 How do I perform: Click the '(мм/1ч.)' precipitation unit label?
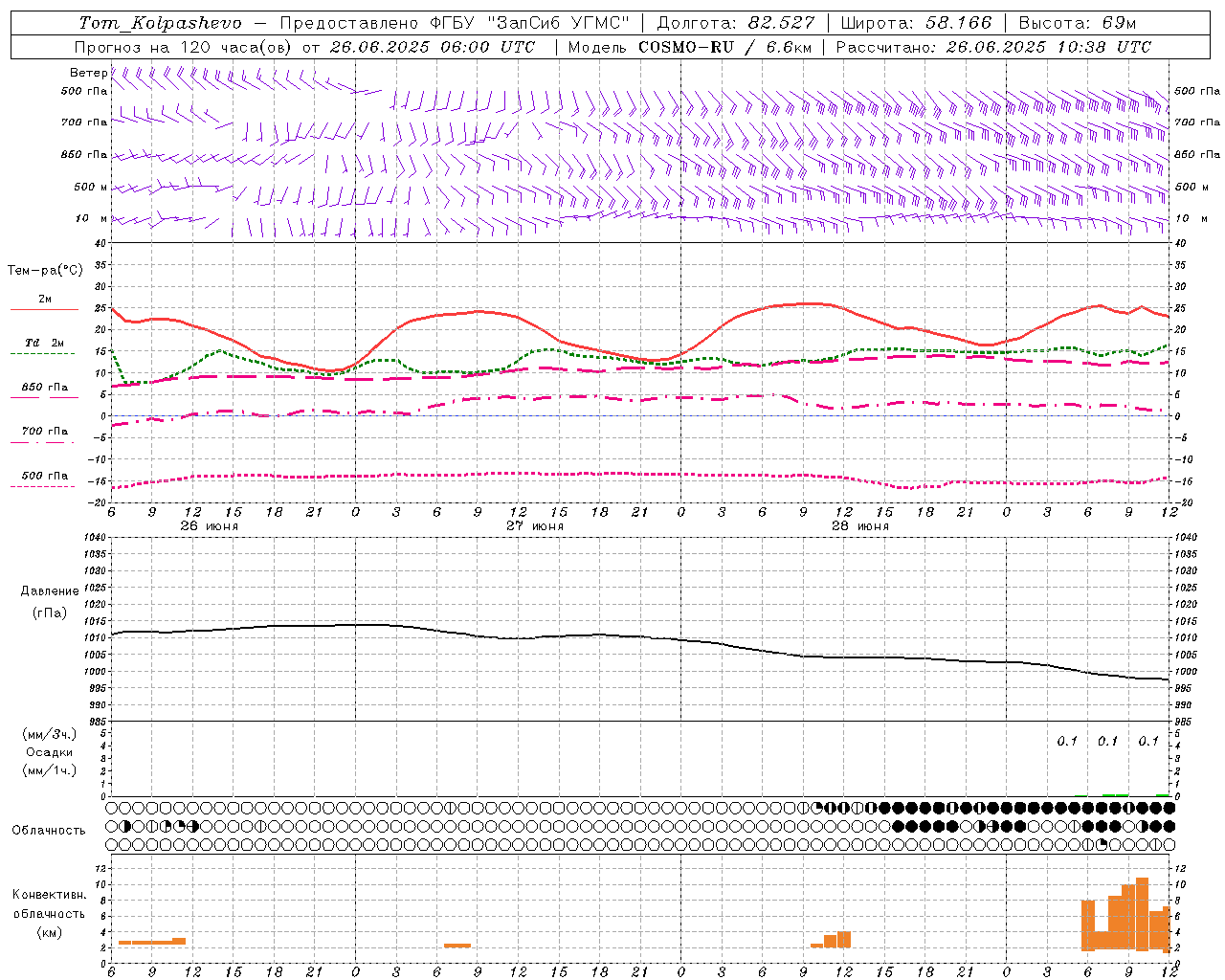pos(50,770)
